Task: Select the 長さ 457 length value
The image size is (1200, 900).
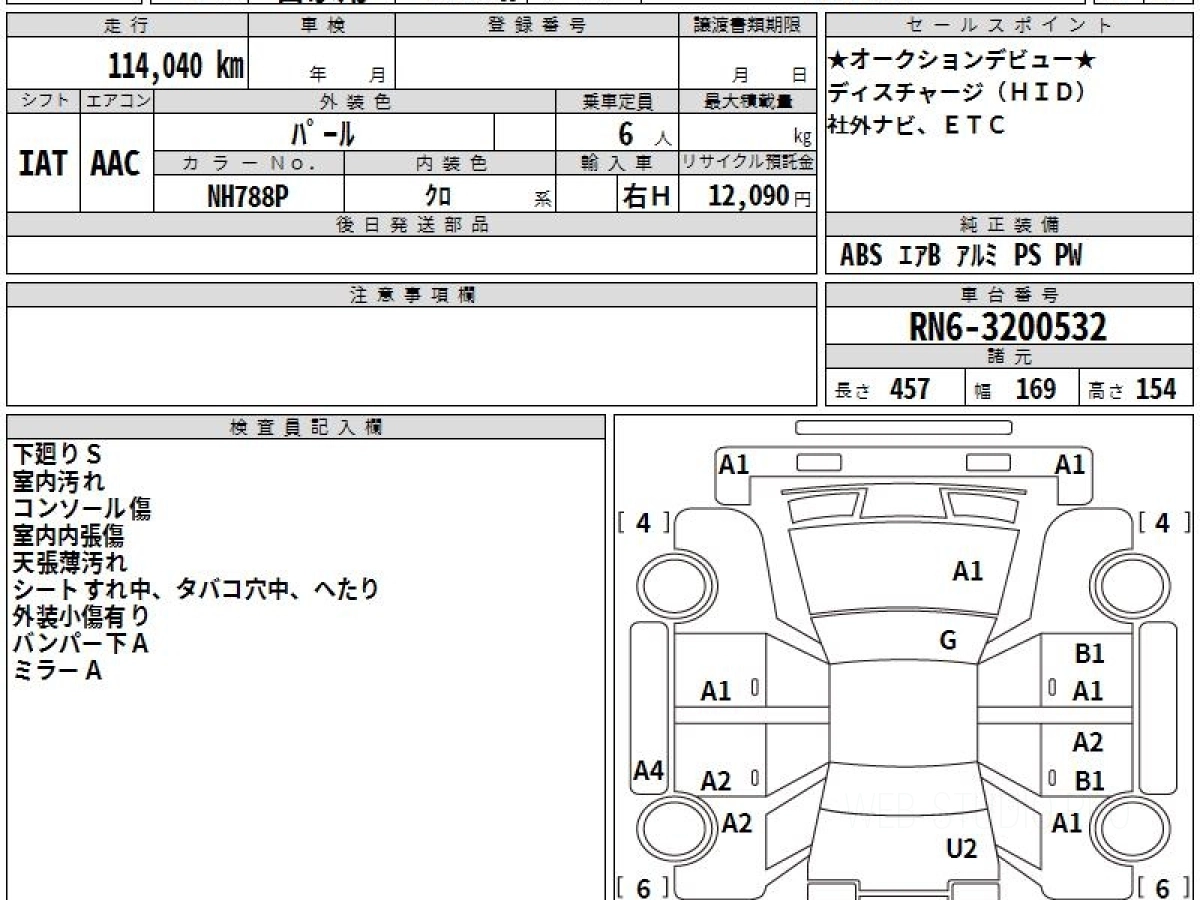Action: pos(883,389)
